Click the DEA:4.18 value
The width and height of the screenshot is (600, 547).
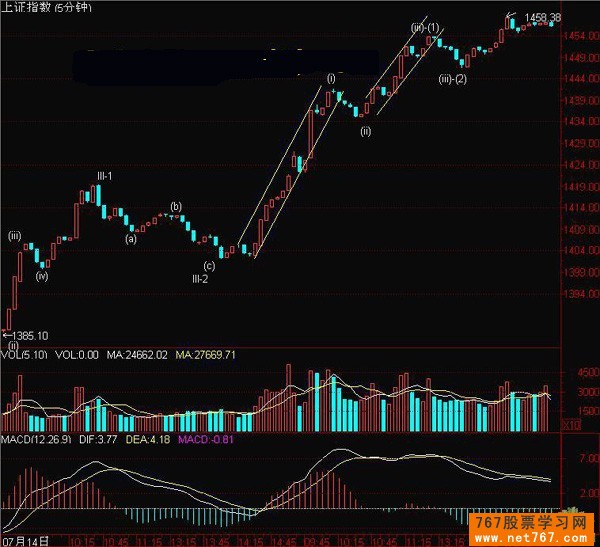coord(148,439)
